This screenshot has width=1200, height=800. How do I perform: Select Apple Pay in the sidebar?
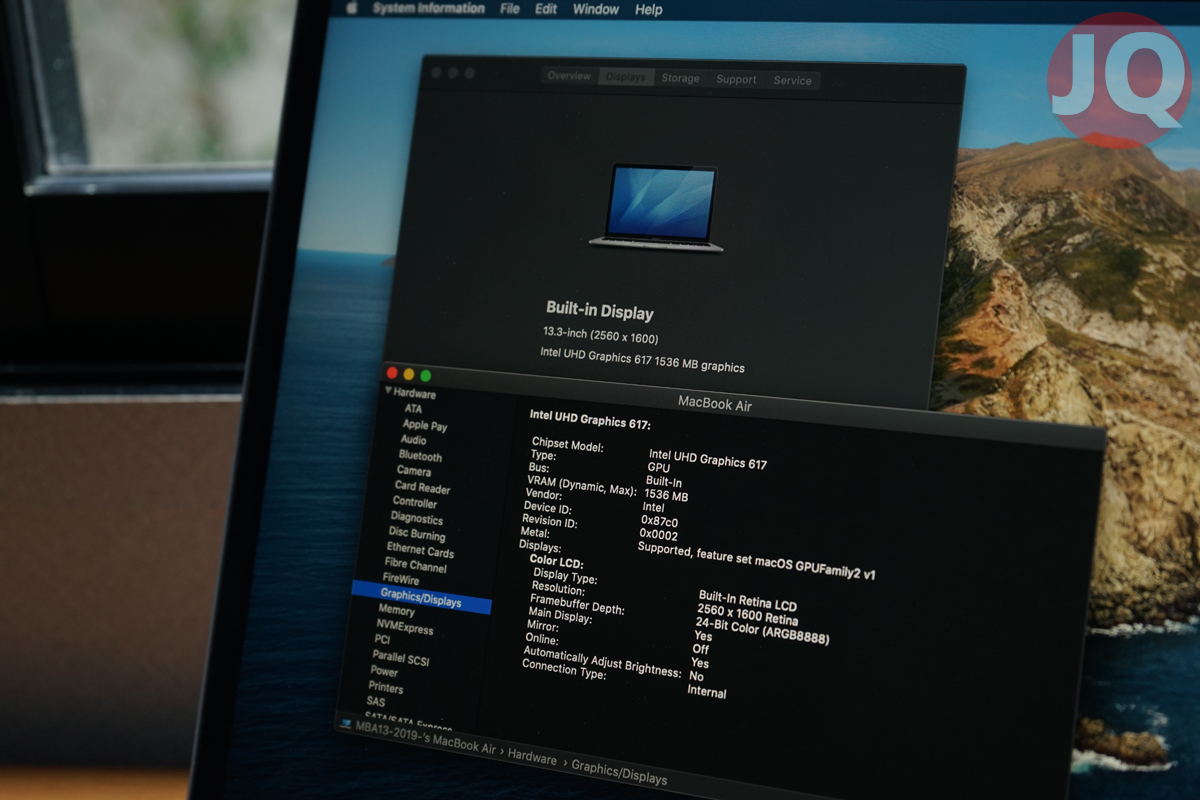pyautogui.click(x=425, y=425)
